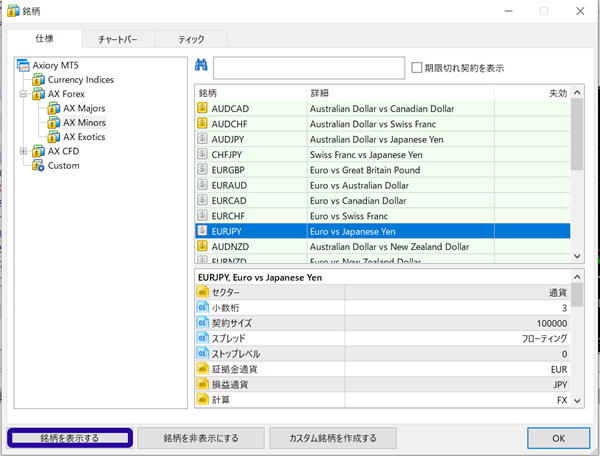600x456 pixels.
Task: Click the EURJPY selected row icon
Action: [202, 231]
